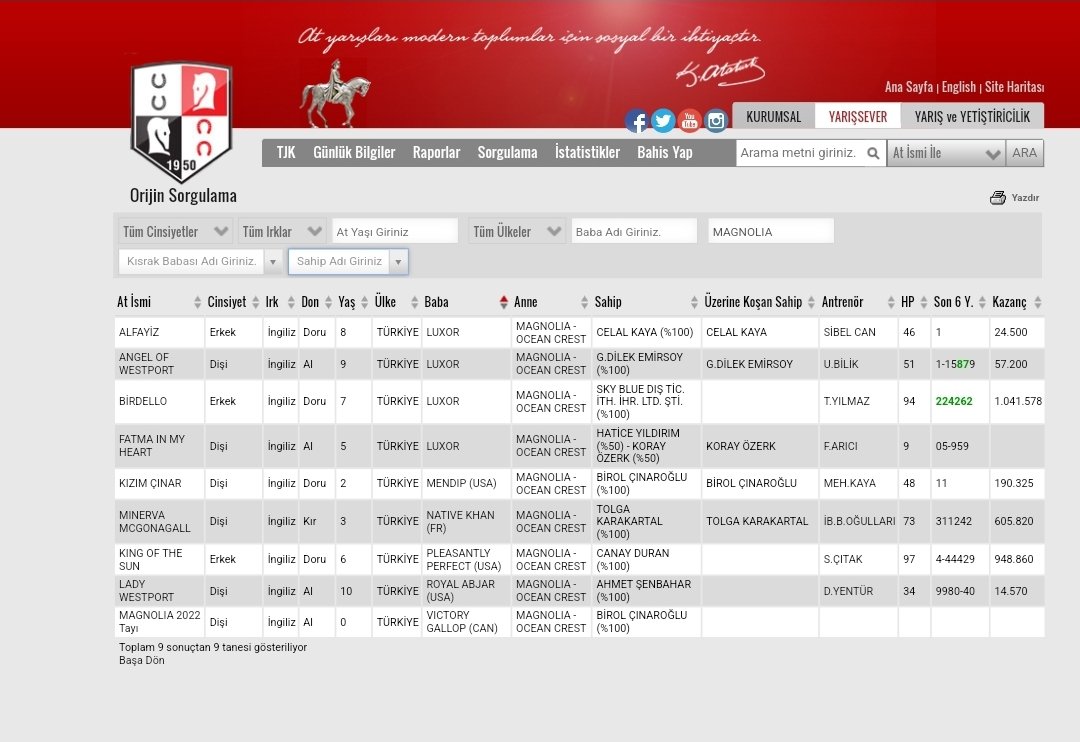The width and height of the screenshot is (1080, 742).
Task: Open horse BİRDELLO entry
Action: [x=143, y=401]
